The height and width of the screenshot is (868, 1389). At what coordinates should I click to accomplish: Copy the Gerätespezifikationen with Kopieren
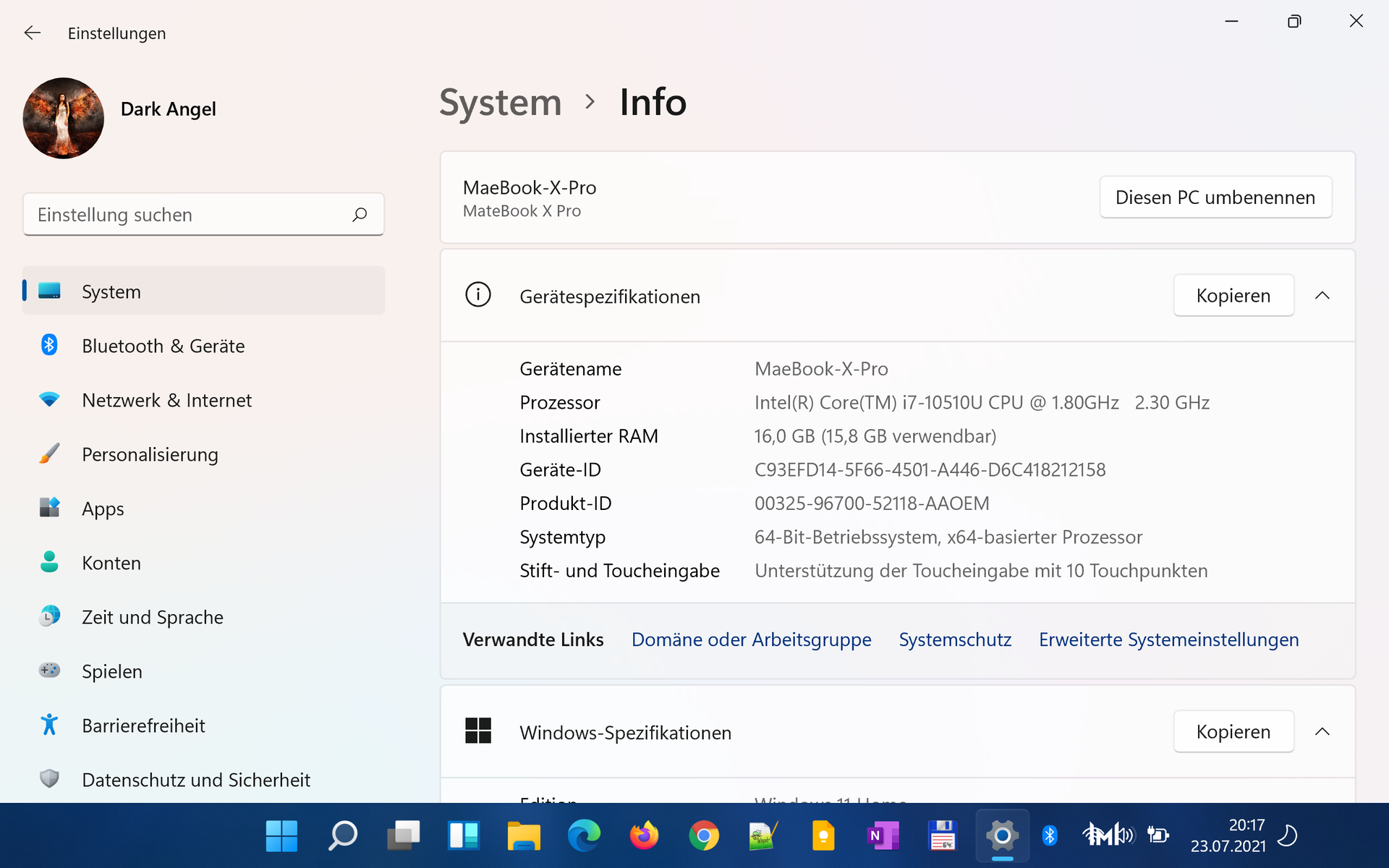pos(1233,296)
